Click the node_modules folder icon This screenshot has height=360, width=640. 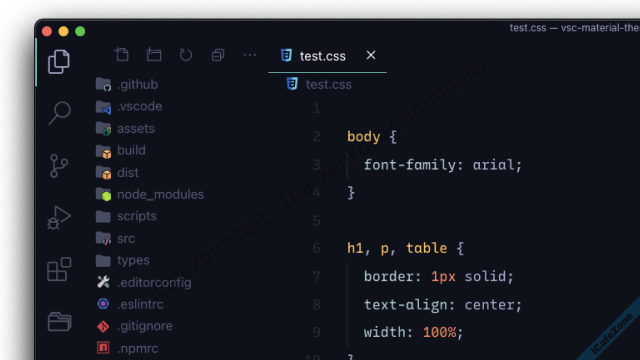pyautogui.click(x=103, y=194)
